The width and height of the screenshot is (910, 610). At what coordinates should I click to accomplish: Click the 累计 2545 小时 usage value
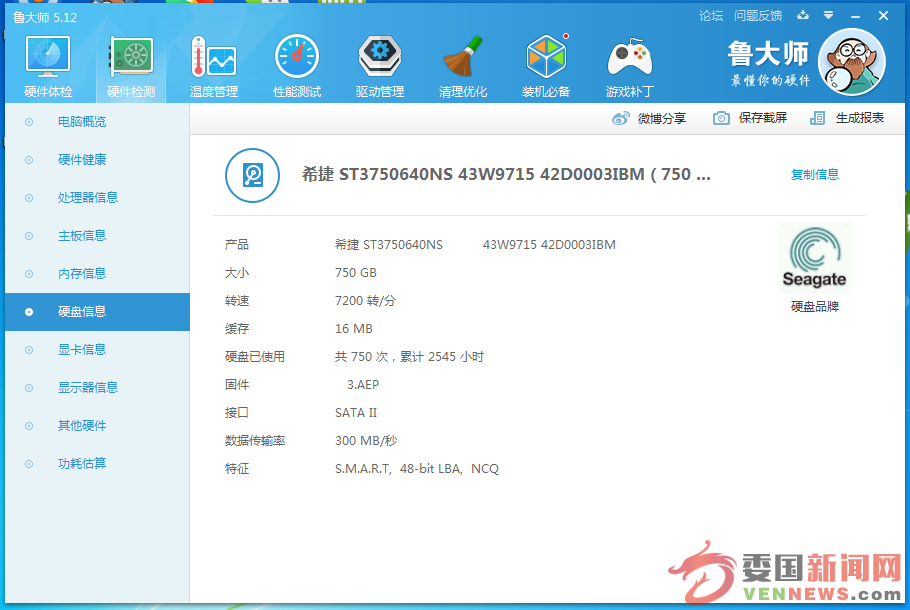coord(442,357)
